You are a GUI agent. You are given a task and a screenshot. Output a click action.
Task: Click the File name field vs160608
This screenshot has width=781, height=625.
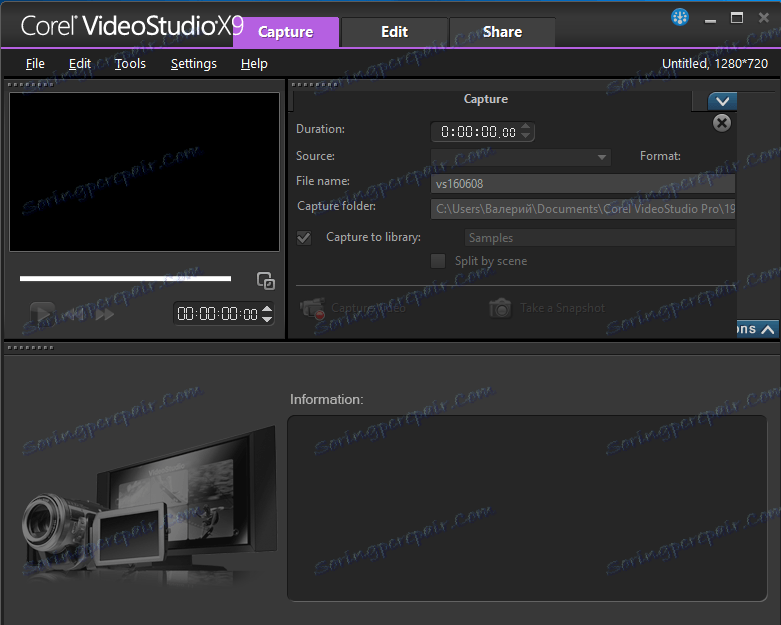[x=583, y=184]
